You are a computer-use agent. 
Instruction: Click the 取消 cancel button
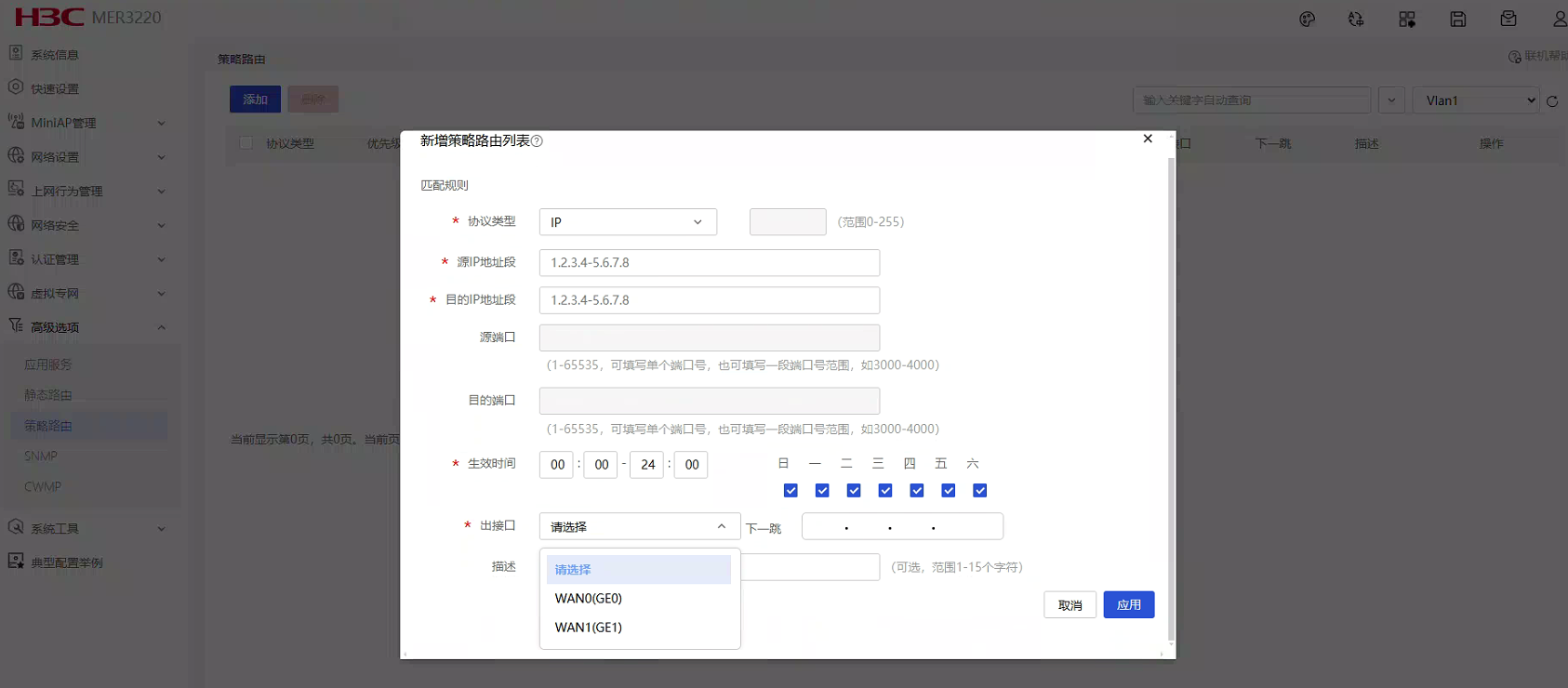pos(1070,605)
